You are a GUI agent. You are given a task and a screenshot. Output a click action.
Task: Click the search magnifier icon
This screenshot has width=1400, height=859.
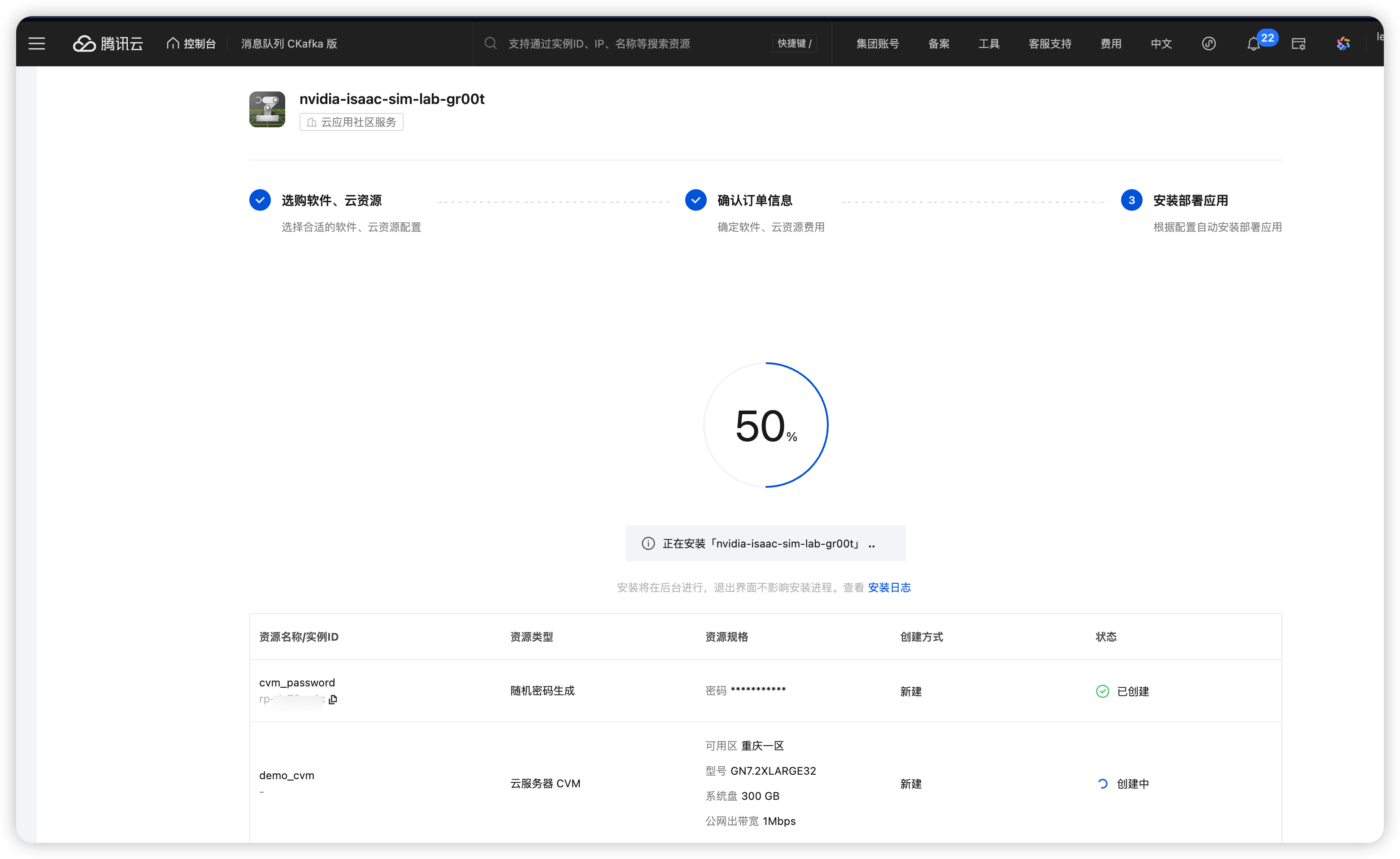pos(490,43)
